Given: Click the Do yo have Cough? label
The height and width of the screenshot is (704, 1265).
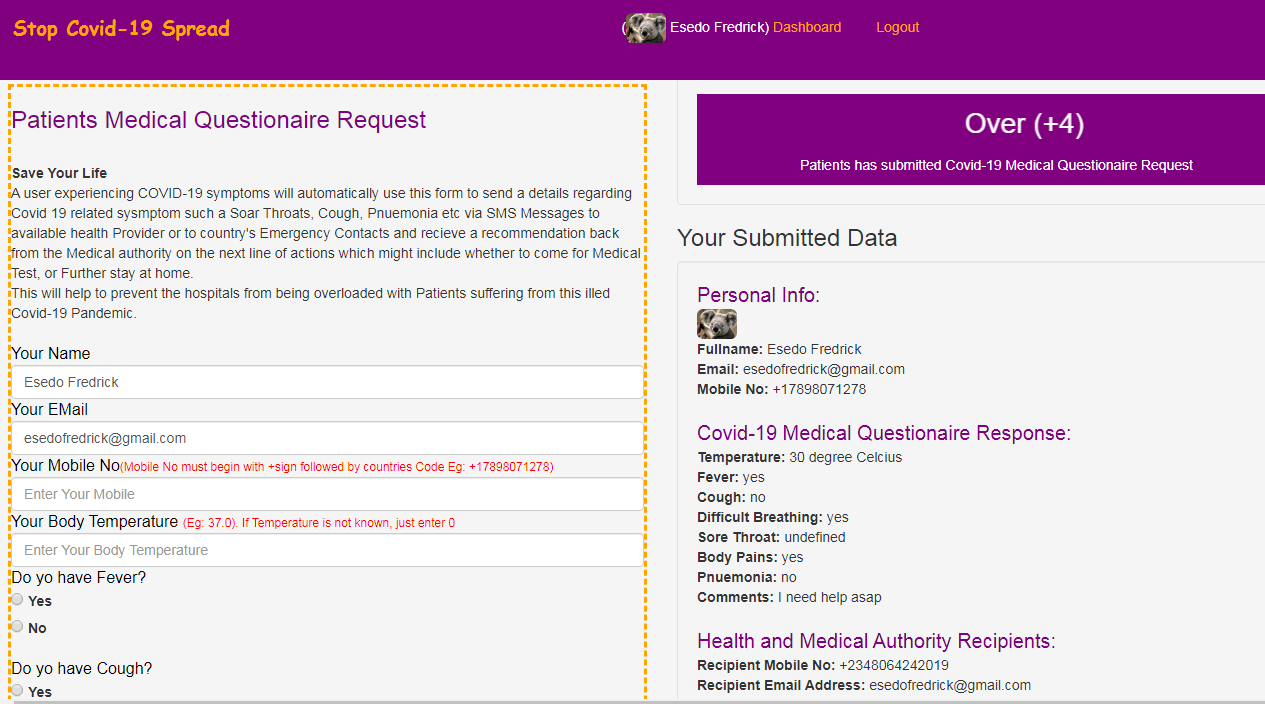Looking at the screenshot, I should (x=82, y=668).
